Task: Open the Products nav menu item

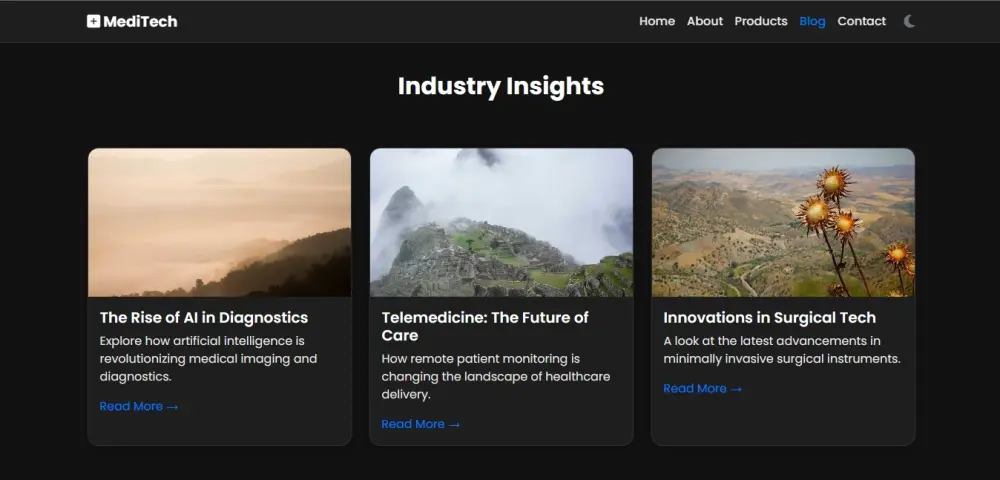Action: pos(761,21)
